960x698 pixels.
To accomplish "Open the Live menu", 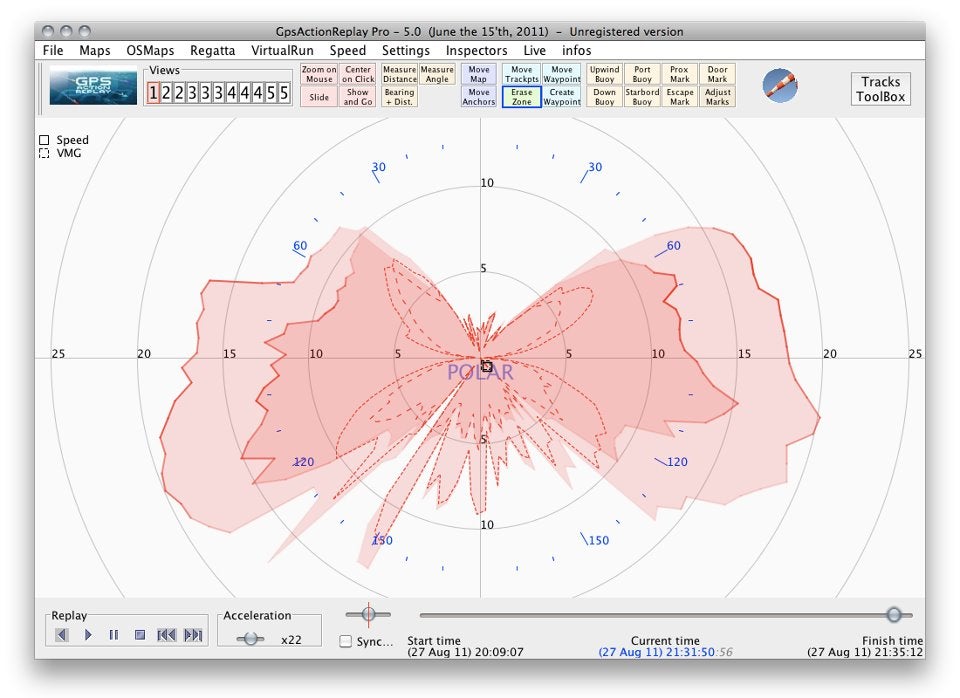I will [x=534, y=50].
